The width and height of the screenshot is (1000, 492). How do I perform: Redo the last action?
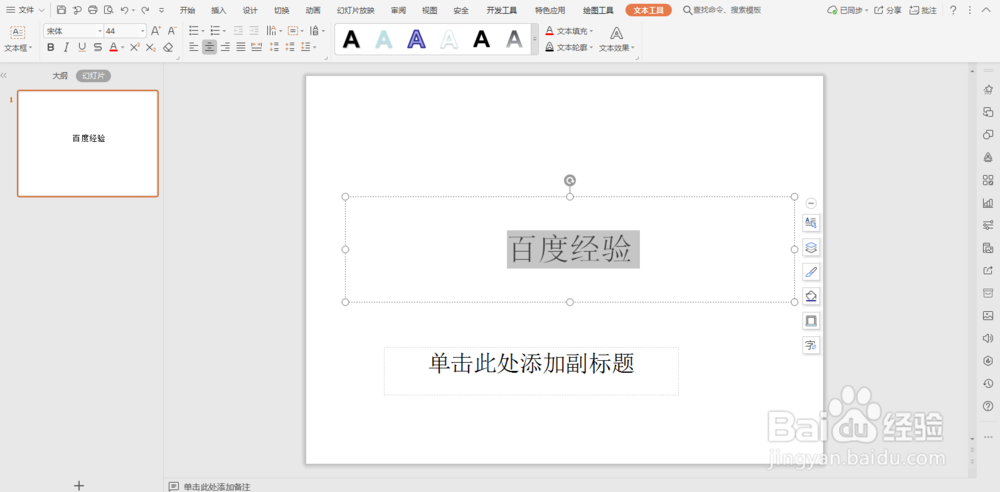click(145, 10)
